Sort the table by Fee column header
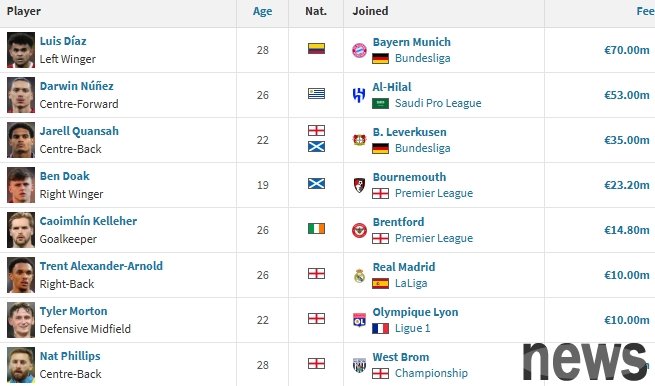Viewport: 655px width, 386px height. click(645, 11)
